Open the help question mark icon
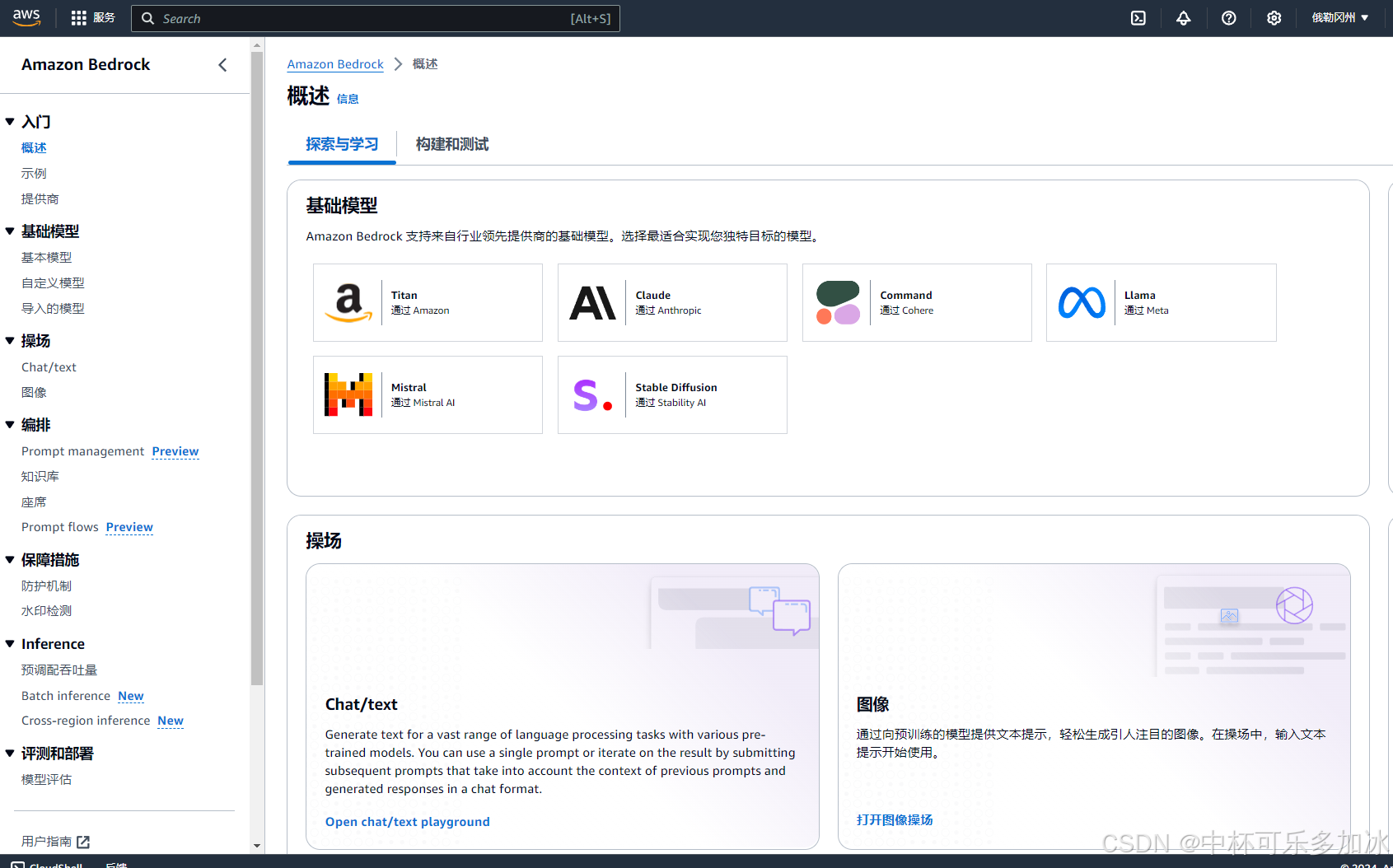The width and height of the screenshot is (1393, 868). (1229, 18)
